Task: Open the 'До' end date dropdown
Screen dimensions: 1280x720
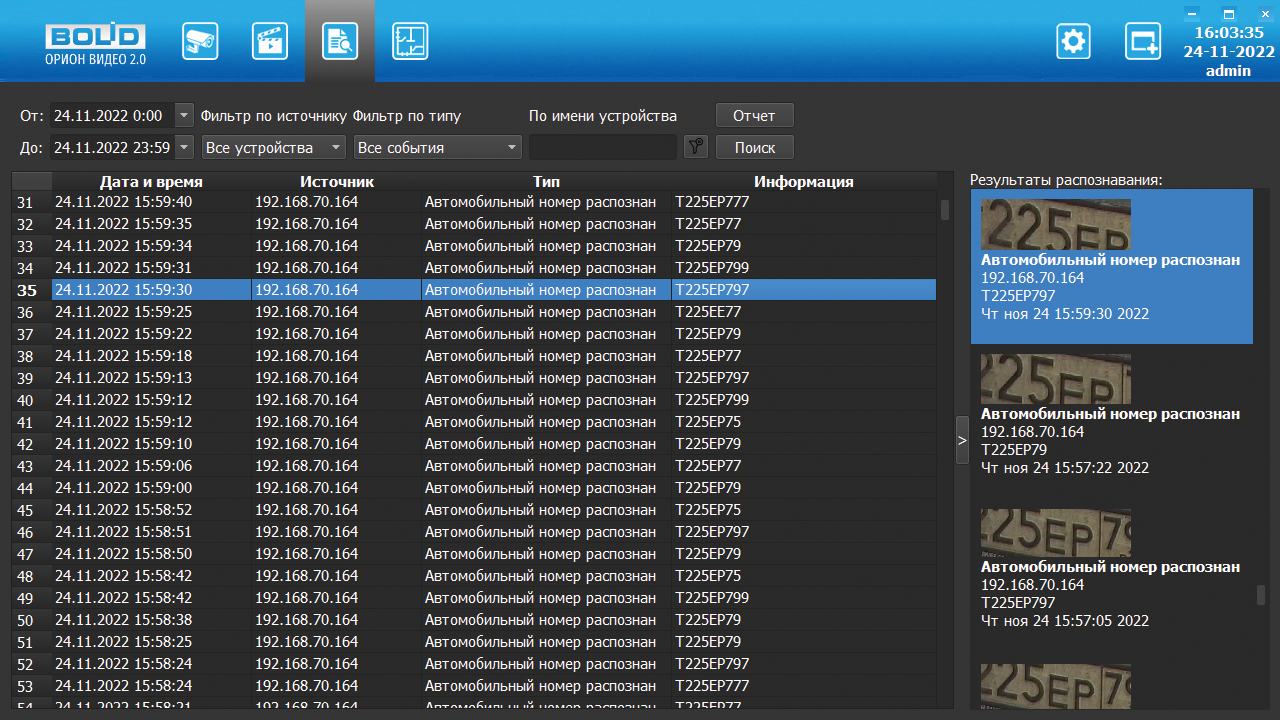Action: coord(184,147)
